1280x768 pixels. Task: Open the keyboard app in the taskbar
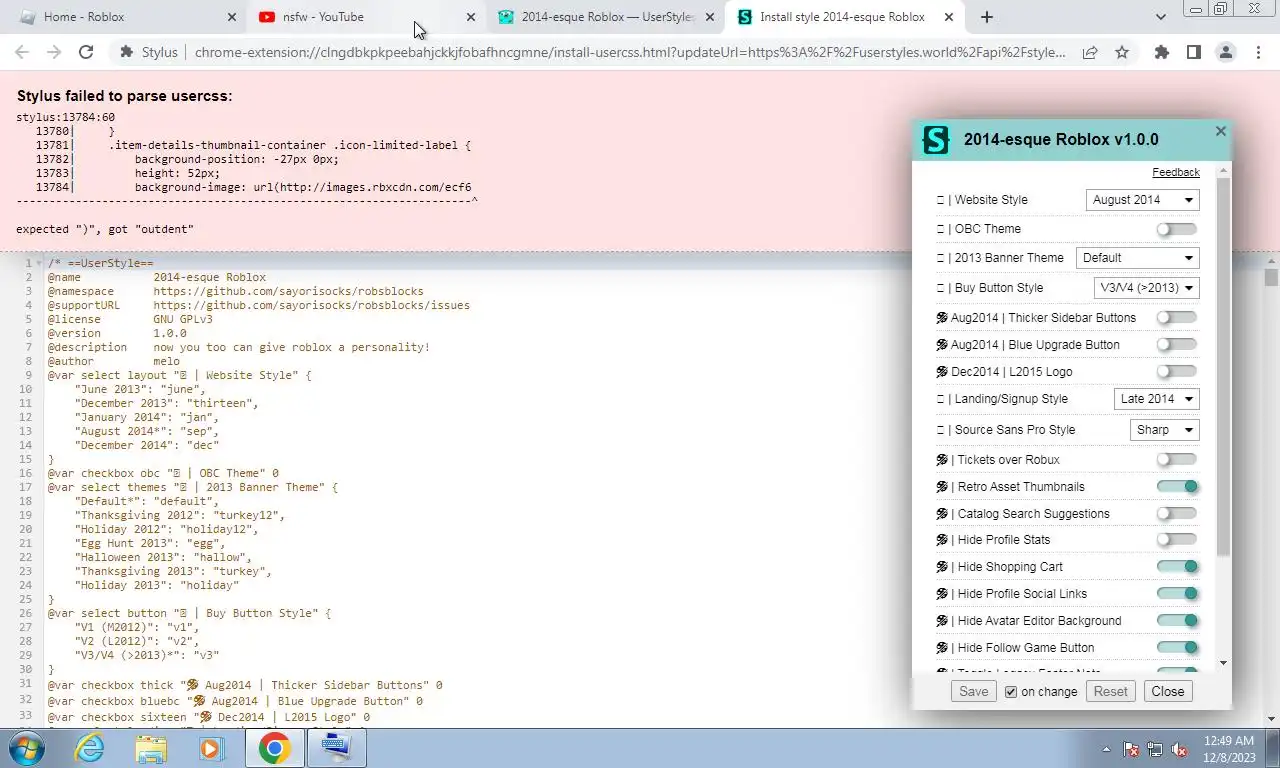point(335,748)
